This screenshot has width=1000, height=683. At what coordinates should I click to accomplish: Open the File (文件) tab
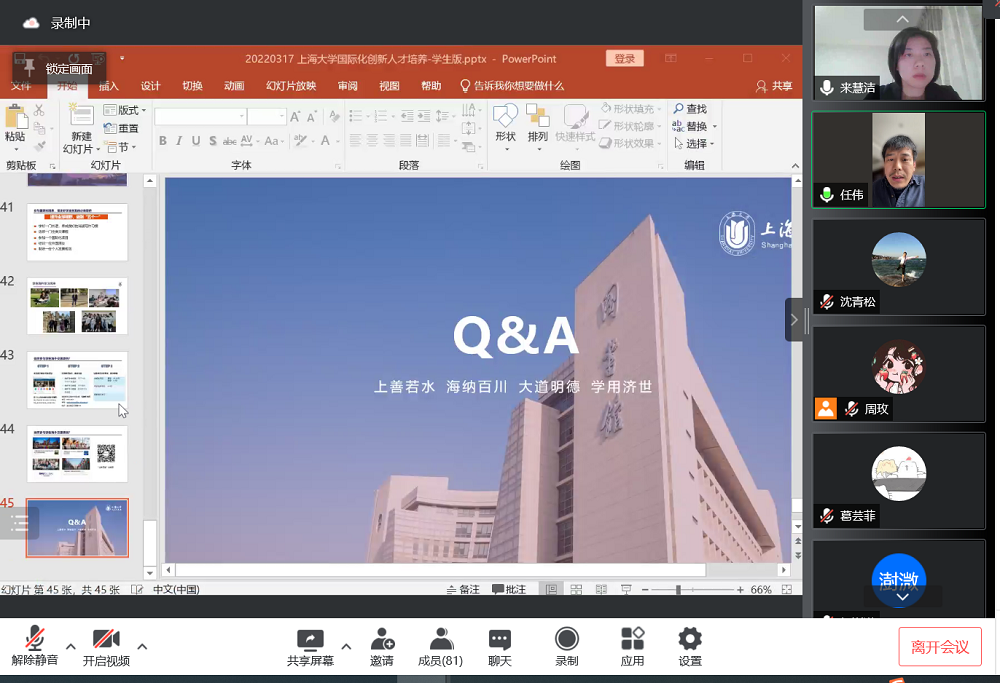(20, 86)
